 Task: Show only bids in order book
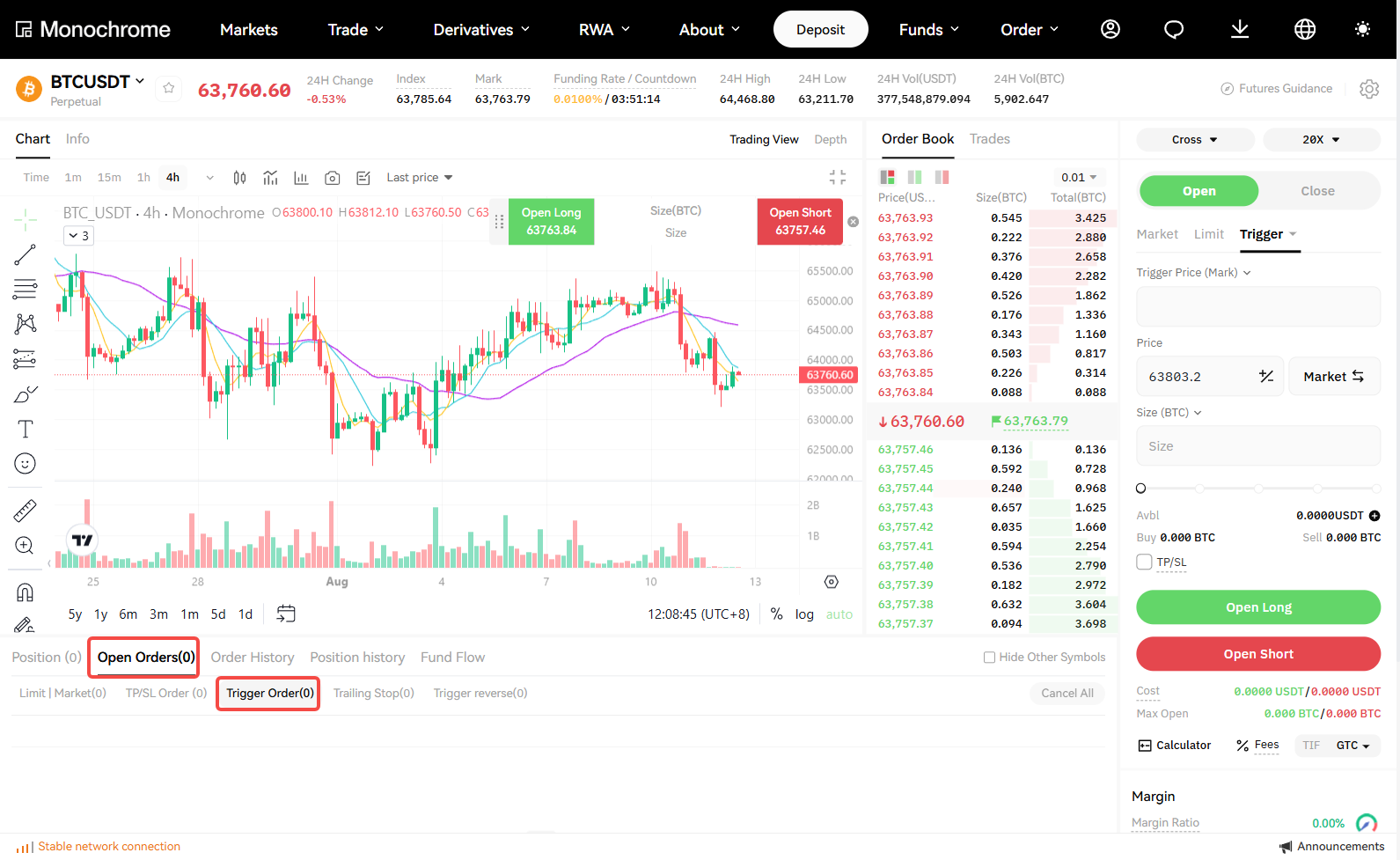914,177
